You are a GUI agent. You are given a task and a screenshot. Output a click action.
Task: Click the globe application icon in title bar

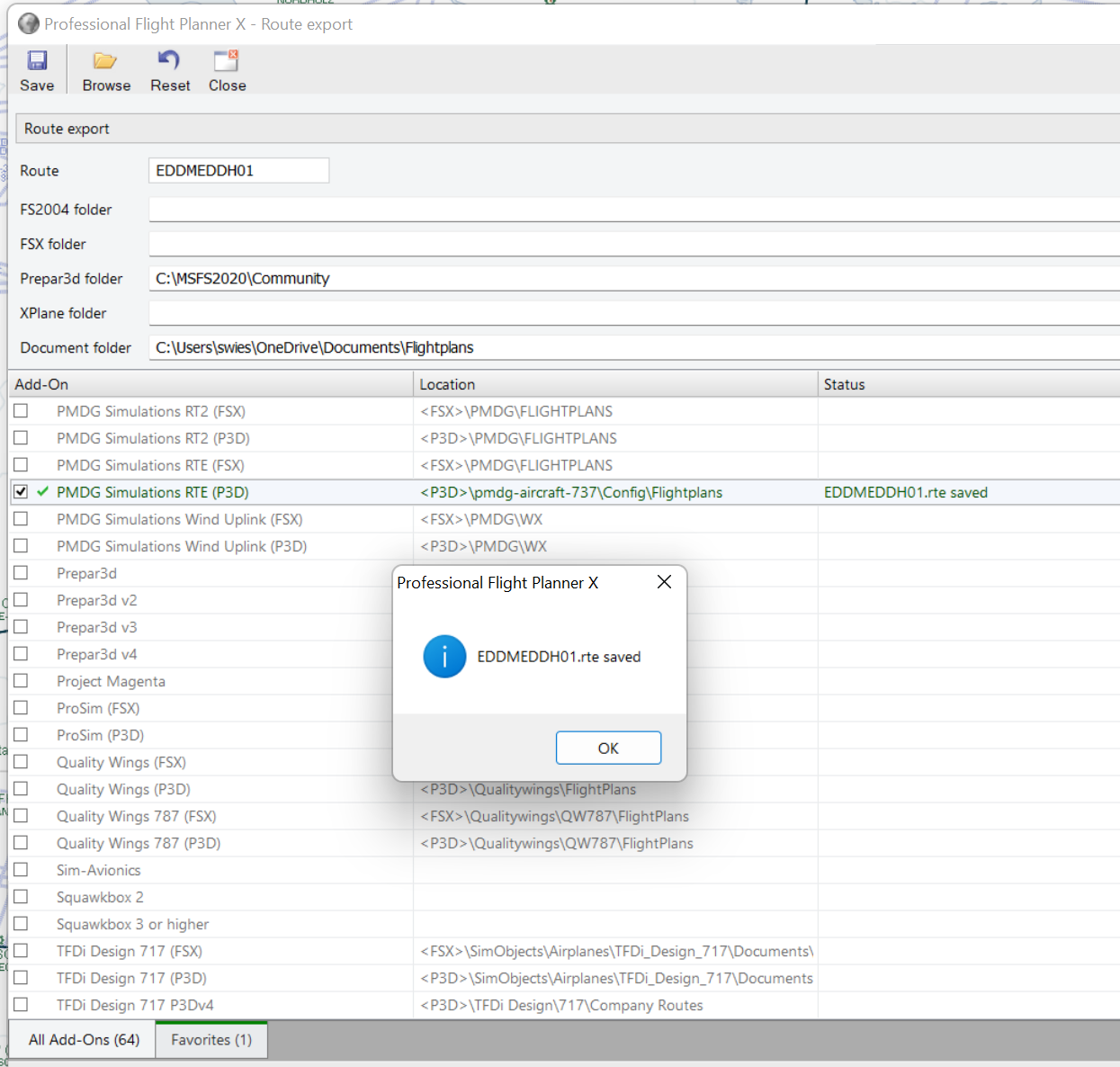point(29,23)
